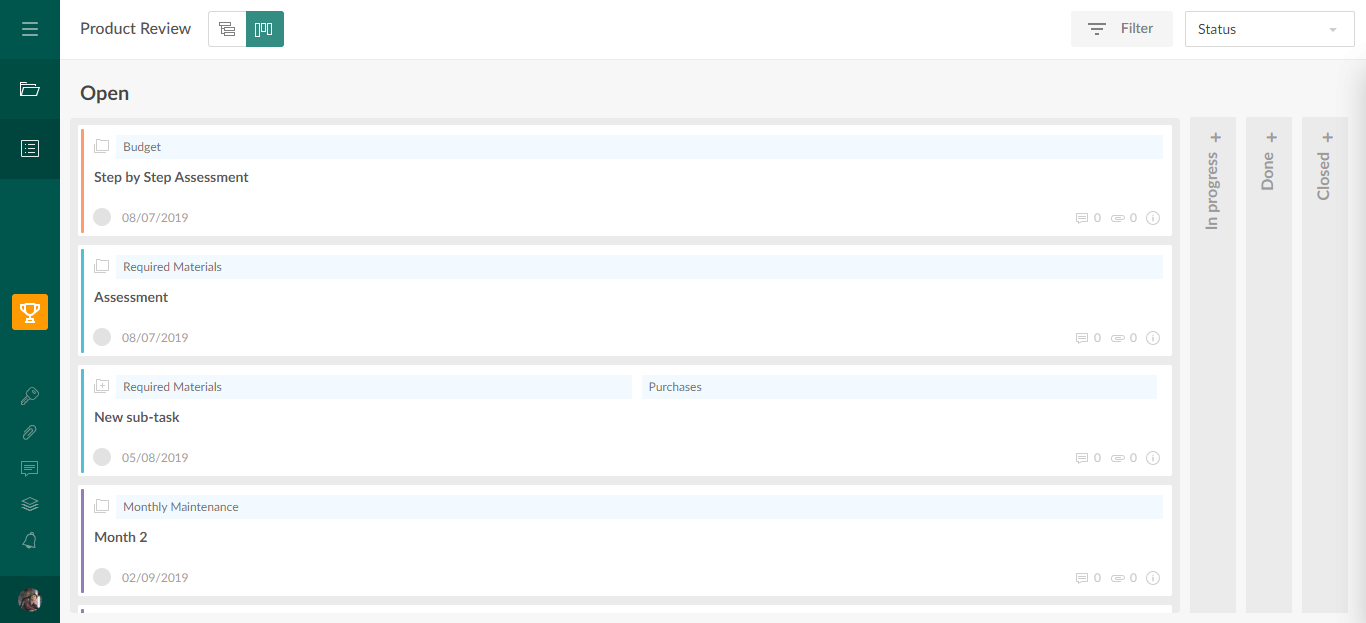Click the Purchases tag on New sub-task
1366x623 pixels.
coord(899,387)
